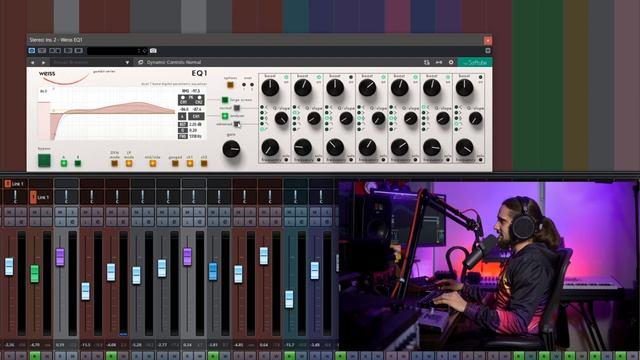Click the CH1 button beside the A button in the display
This screenshot has height=360, width=640.
pos(196,116)
